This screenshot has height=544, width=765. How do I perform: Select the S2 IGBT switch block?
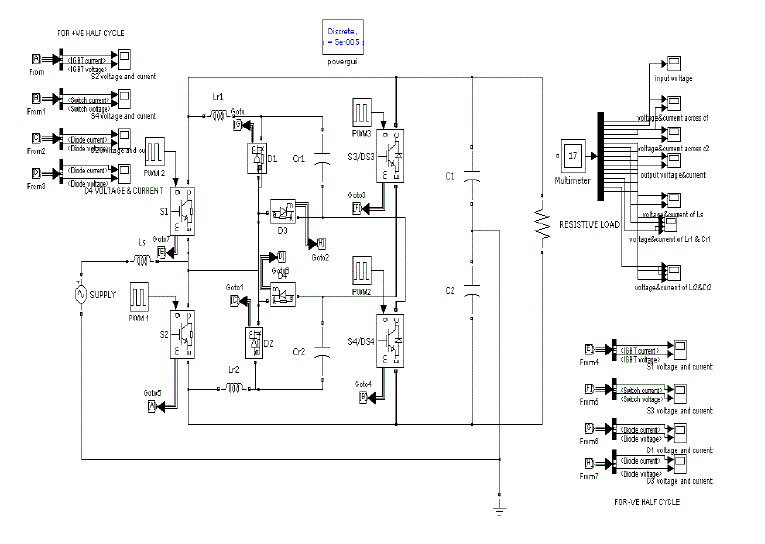pyautogui.click(x=185, y=333)
